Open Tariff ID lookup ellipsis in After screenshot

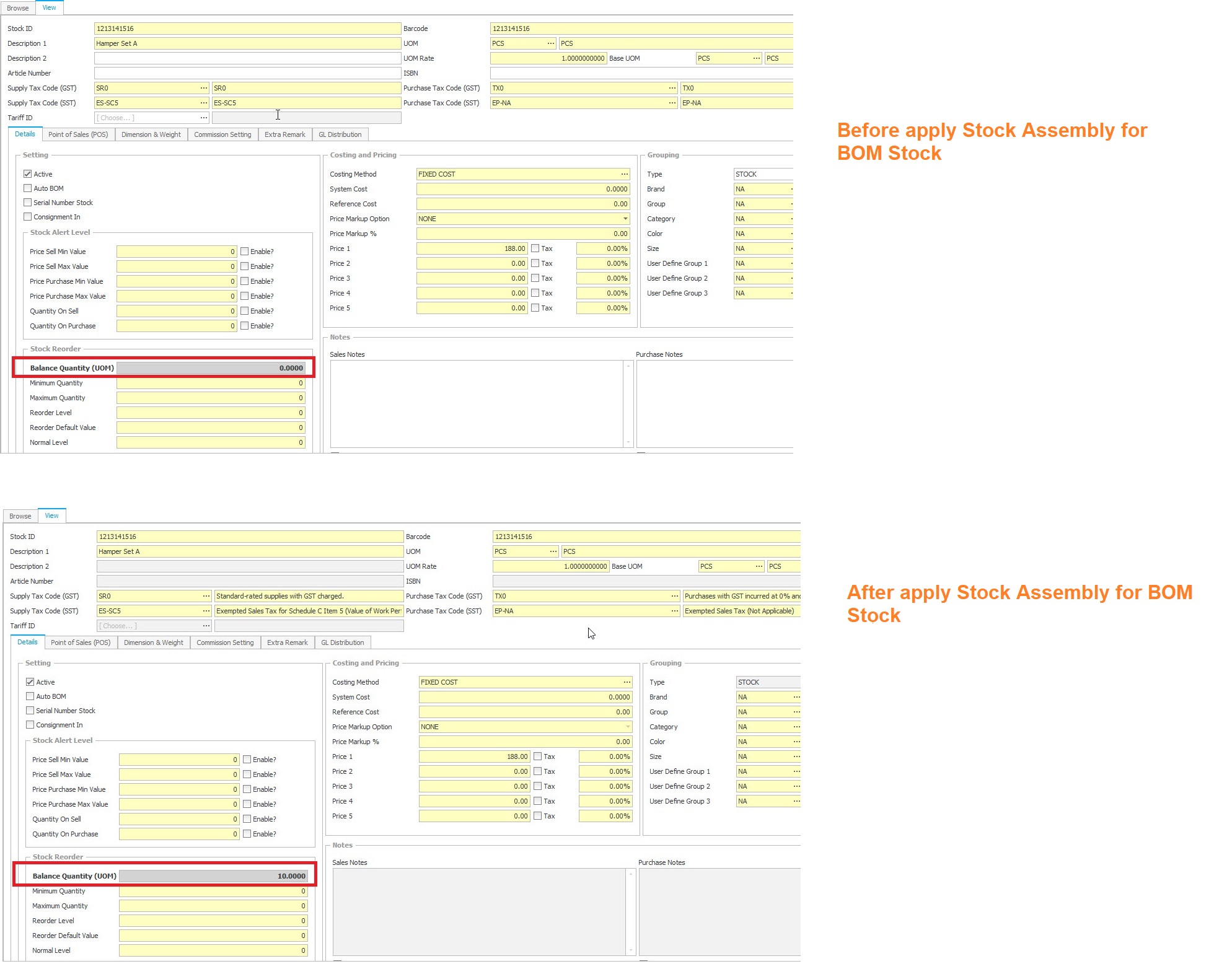coord(206,626)
